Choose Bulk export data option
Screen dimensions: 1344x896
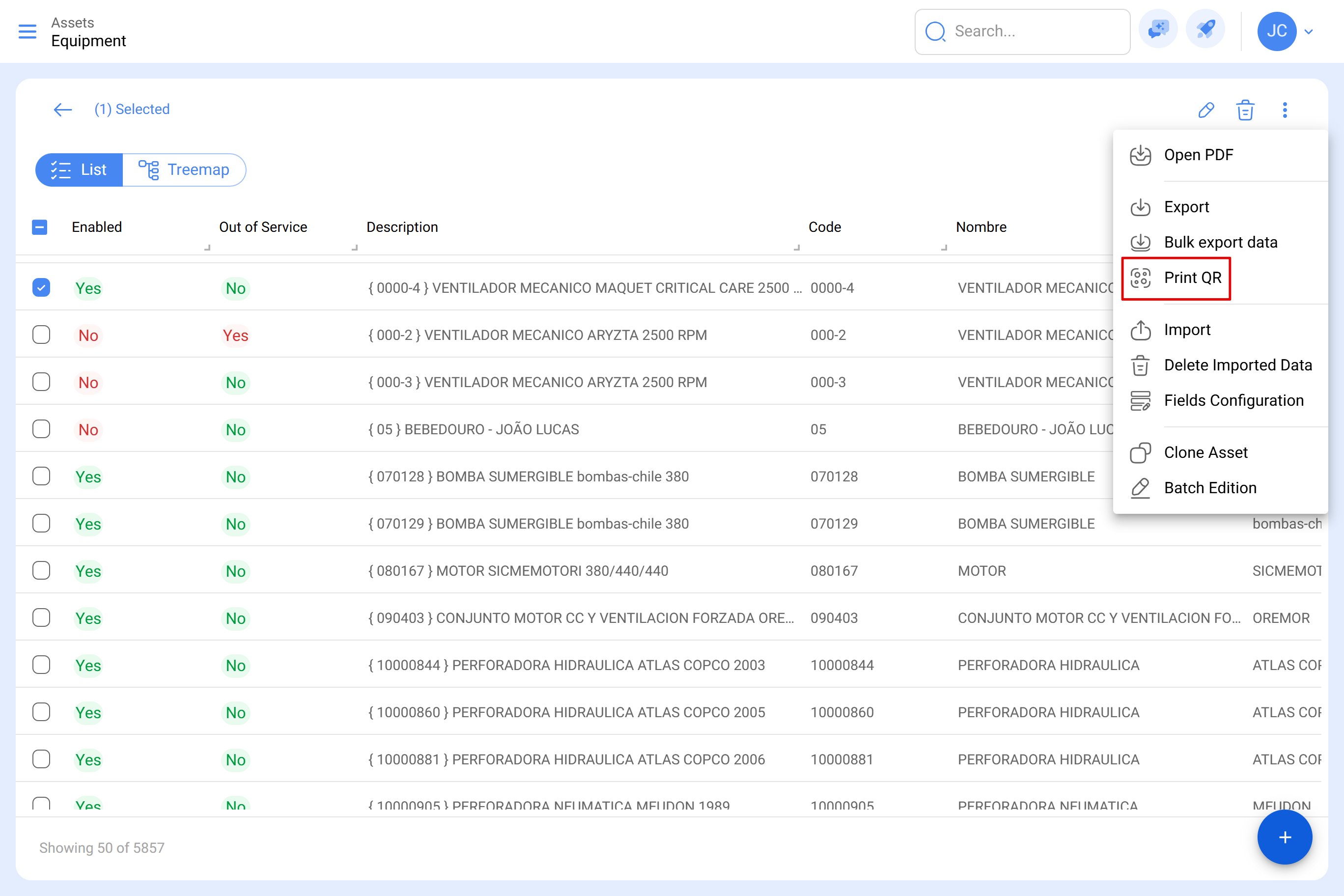click(x=1220, y=243)
